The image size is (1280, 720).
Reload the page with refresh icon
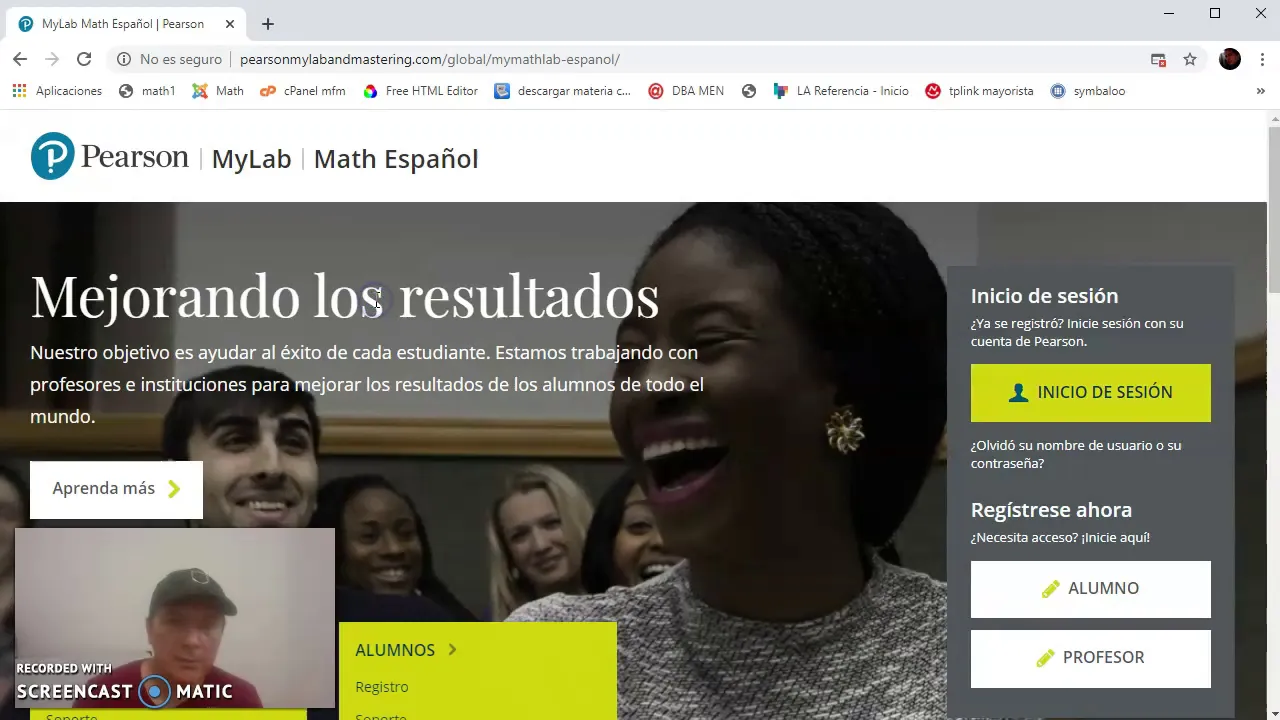click(x=84, y=59)
